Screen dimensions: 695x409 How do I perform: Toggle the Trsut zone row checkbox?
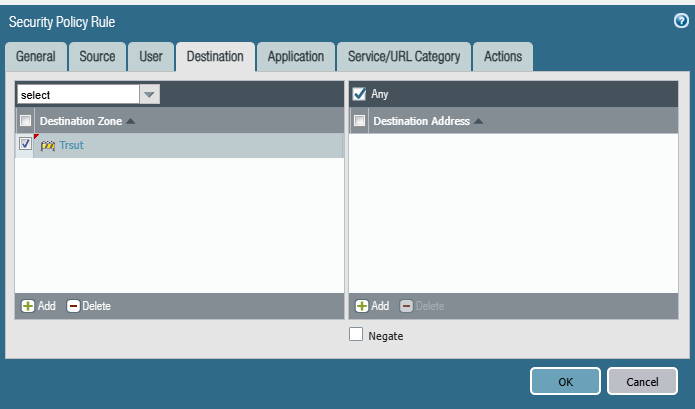point(25,144)
